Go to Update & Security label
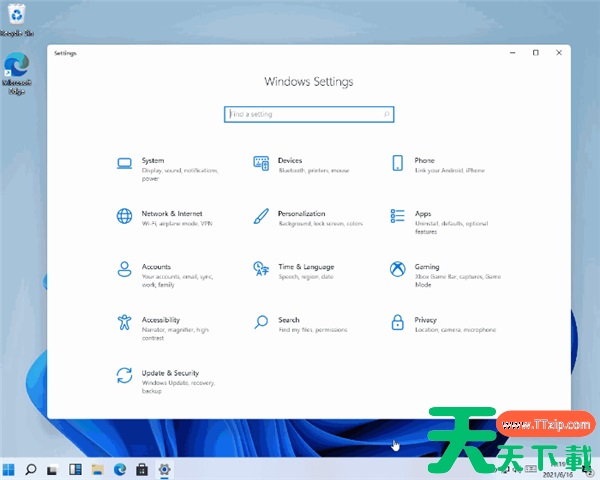Screen dimensions: 600x480 (170, 373)
